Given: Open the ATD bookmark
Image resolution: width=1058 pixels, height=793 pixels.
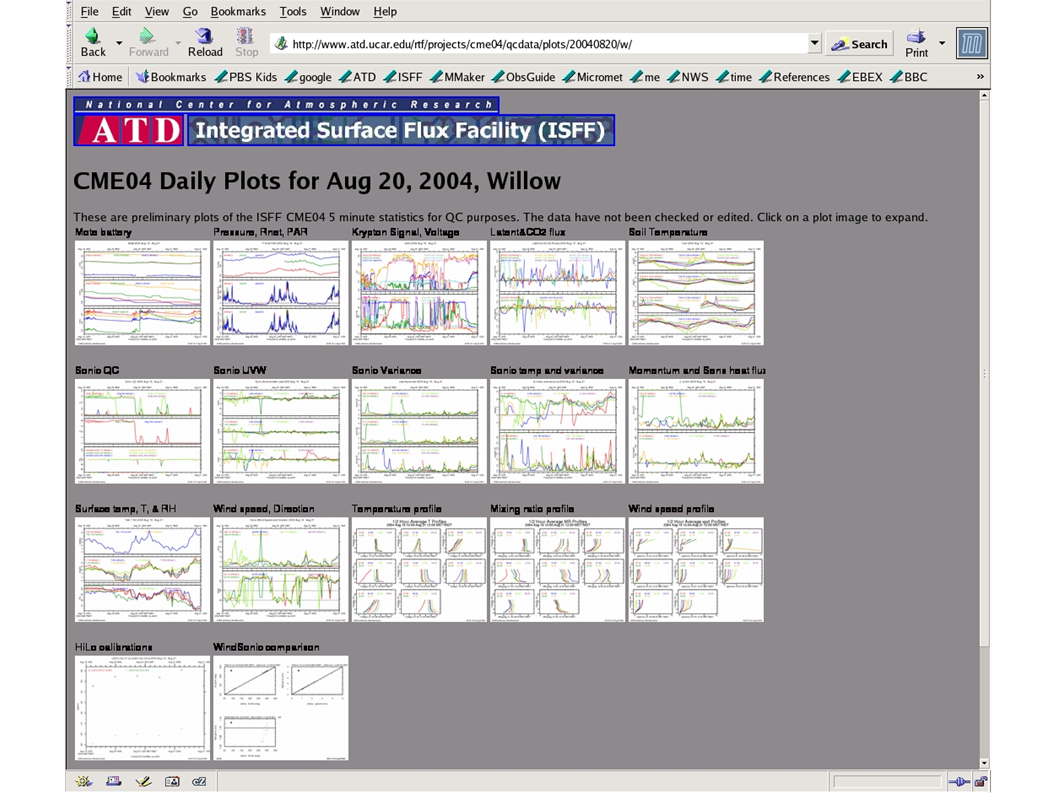Looking at the screenshot, I should (358, 77).
